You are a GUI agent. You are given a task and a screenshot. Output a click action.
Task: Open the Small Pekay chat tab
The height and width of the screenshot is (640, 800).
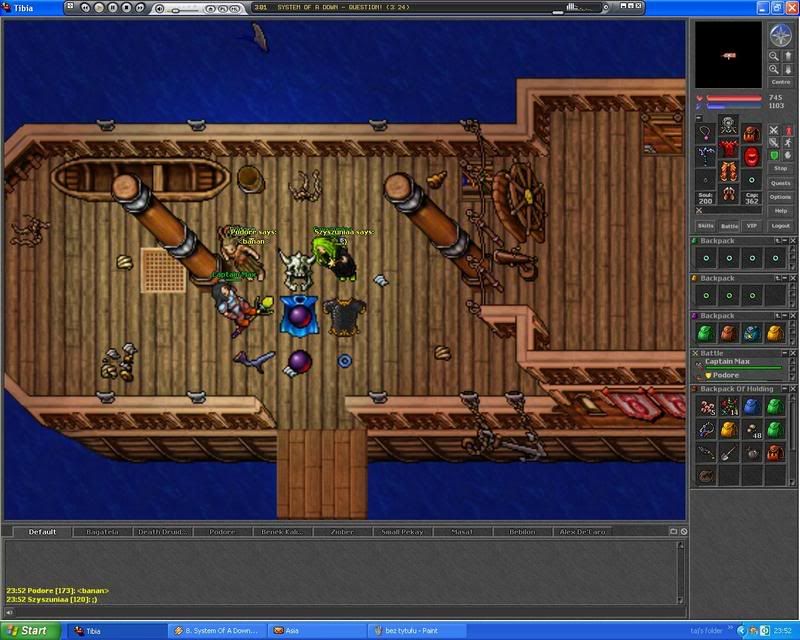click(403, 532)
